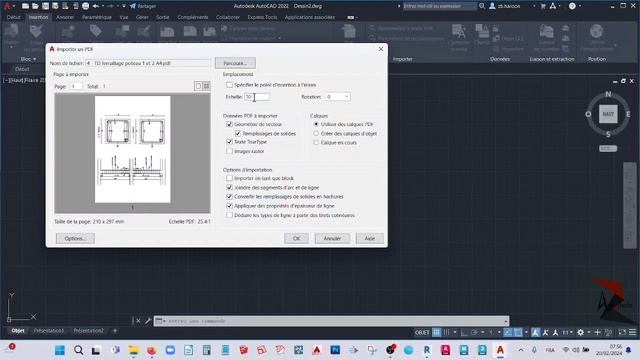Switch to the Présentation1 layout tab
Image resolution: width=640 pixels, height=360 pixels.
coord(49,331)
